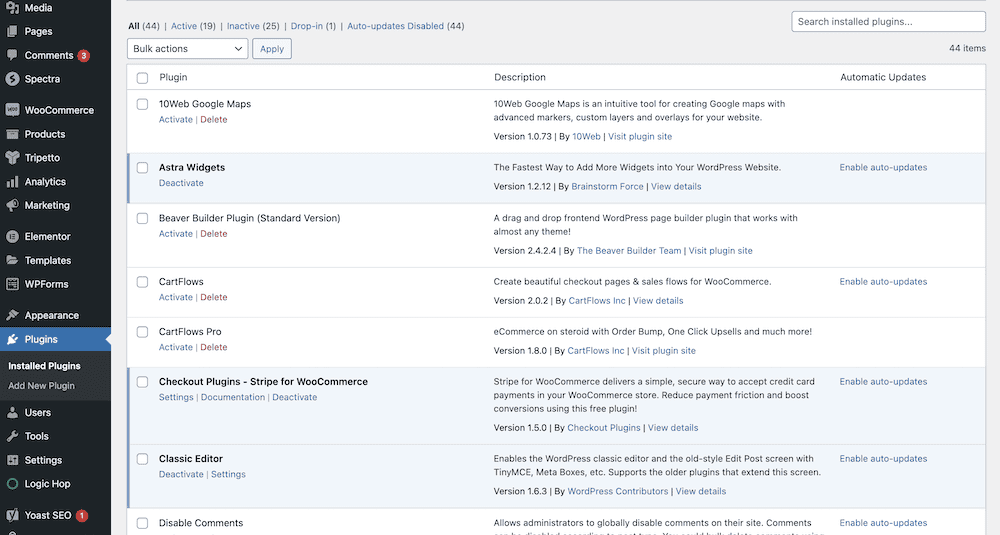Open Tripetto using its sidebar icon
The width and height of the screenshot is (1000, 535).
(12, 158)
